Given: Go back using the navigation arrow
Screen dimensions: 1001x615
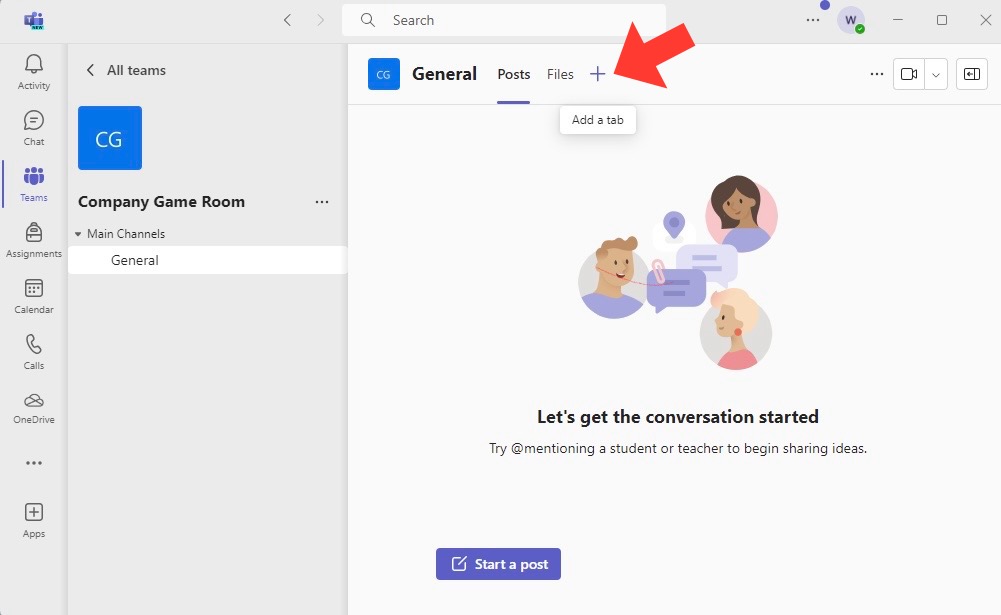Looking at the screenshot, I should [x=287, y=20].
